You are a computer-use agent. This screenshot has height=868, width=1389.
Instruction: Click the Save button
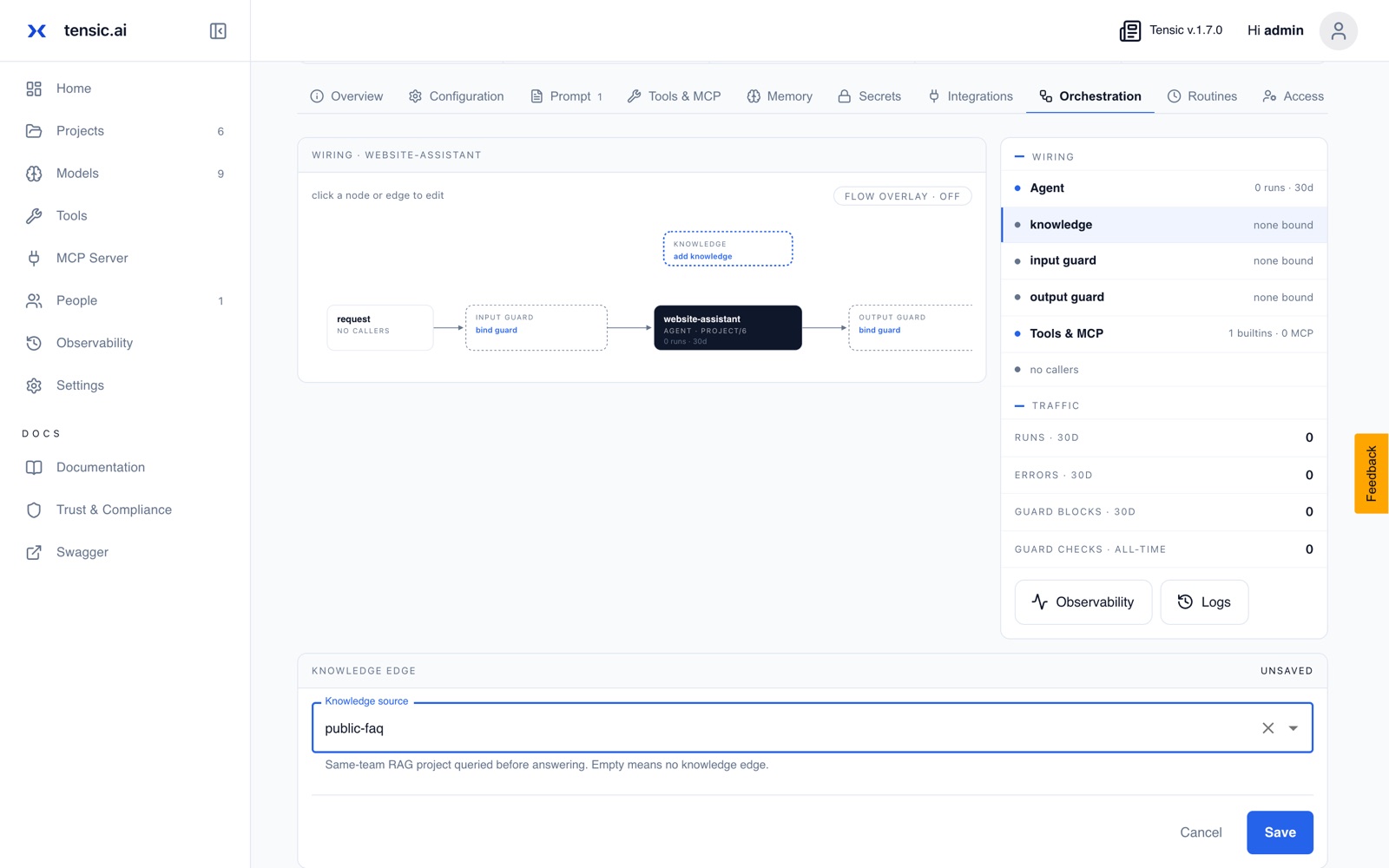click(x=1280, y=832)
